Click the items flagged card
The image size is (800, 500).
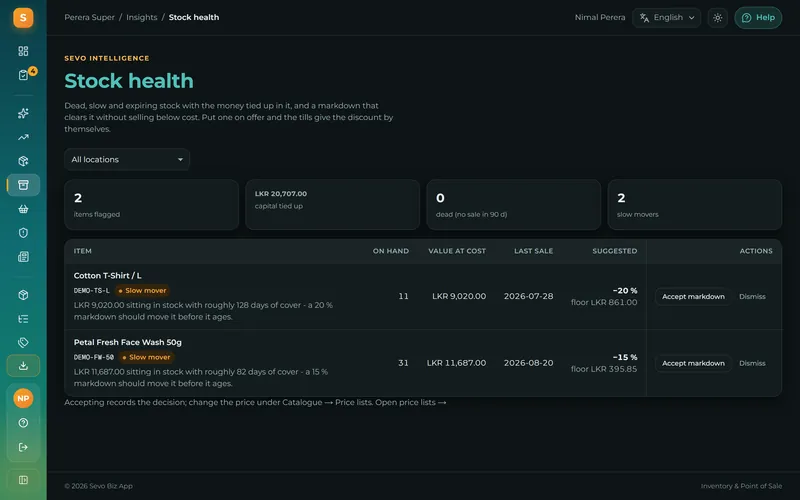(x=152, y=205)
